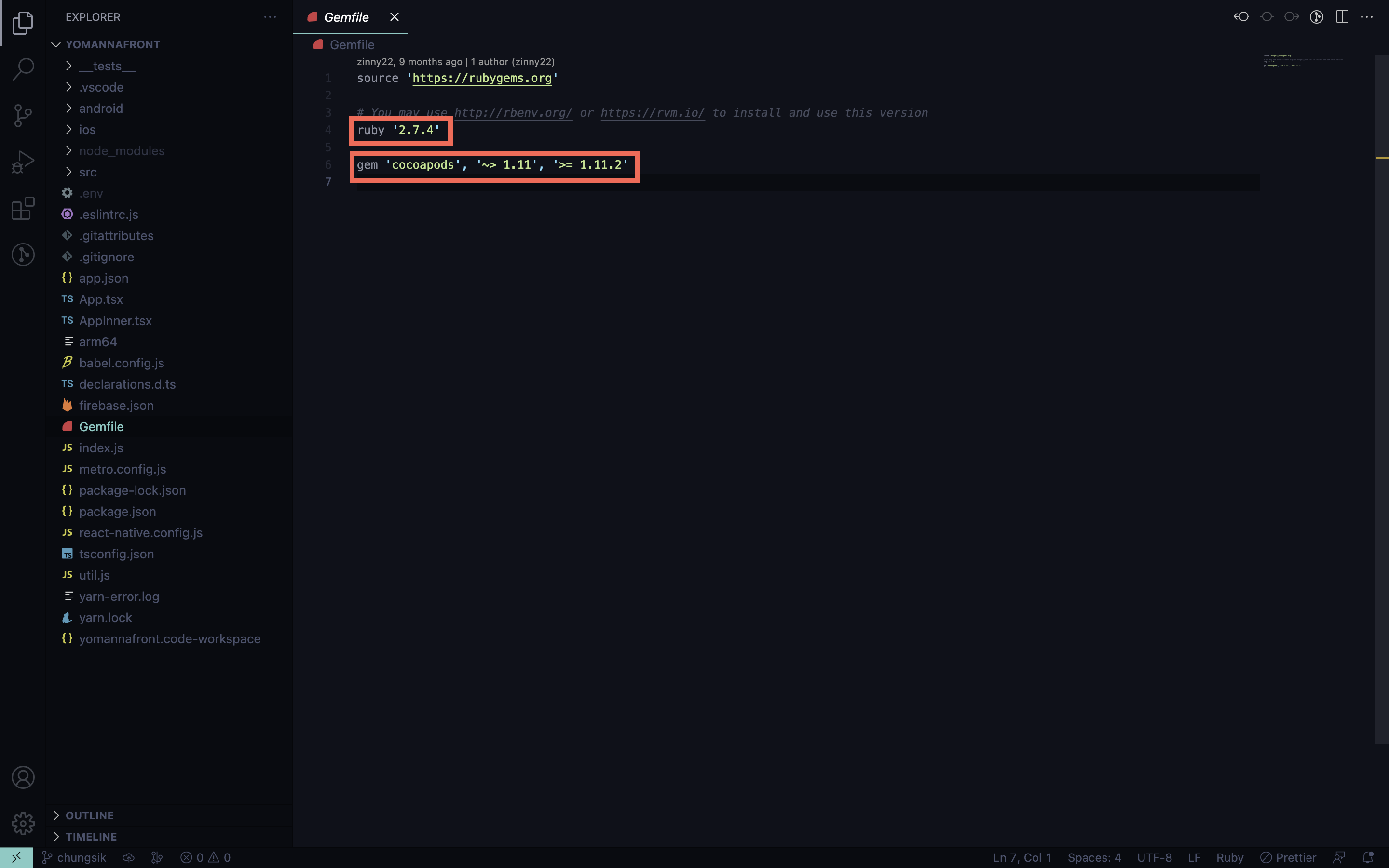Click the UTF-8 encoding in status bar
Viewport: 1389px width, 868px height.
[1155, 857]
